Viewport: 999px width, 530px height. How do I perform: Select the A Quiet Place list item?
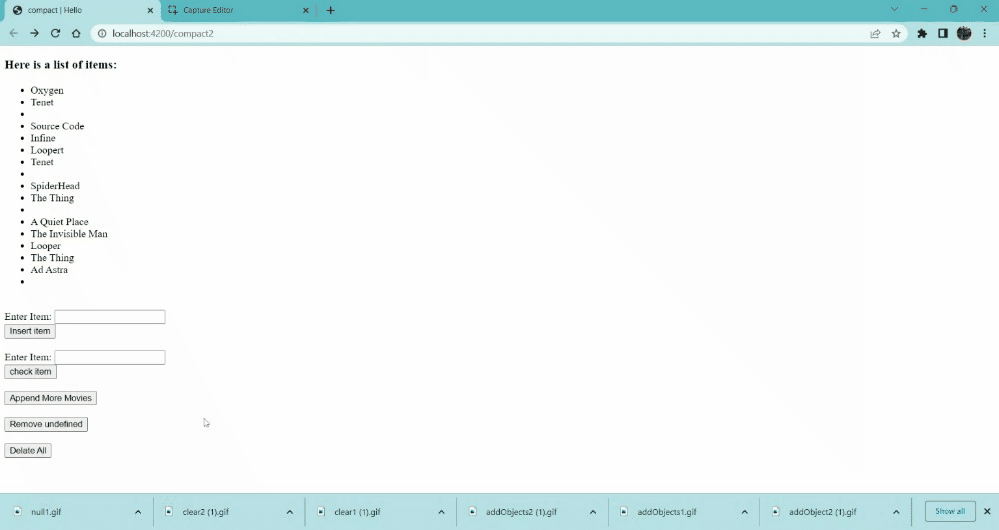click(x=59, y=222)
